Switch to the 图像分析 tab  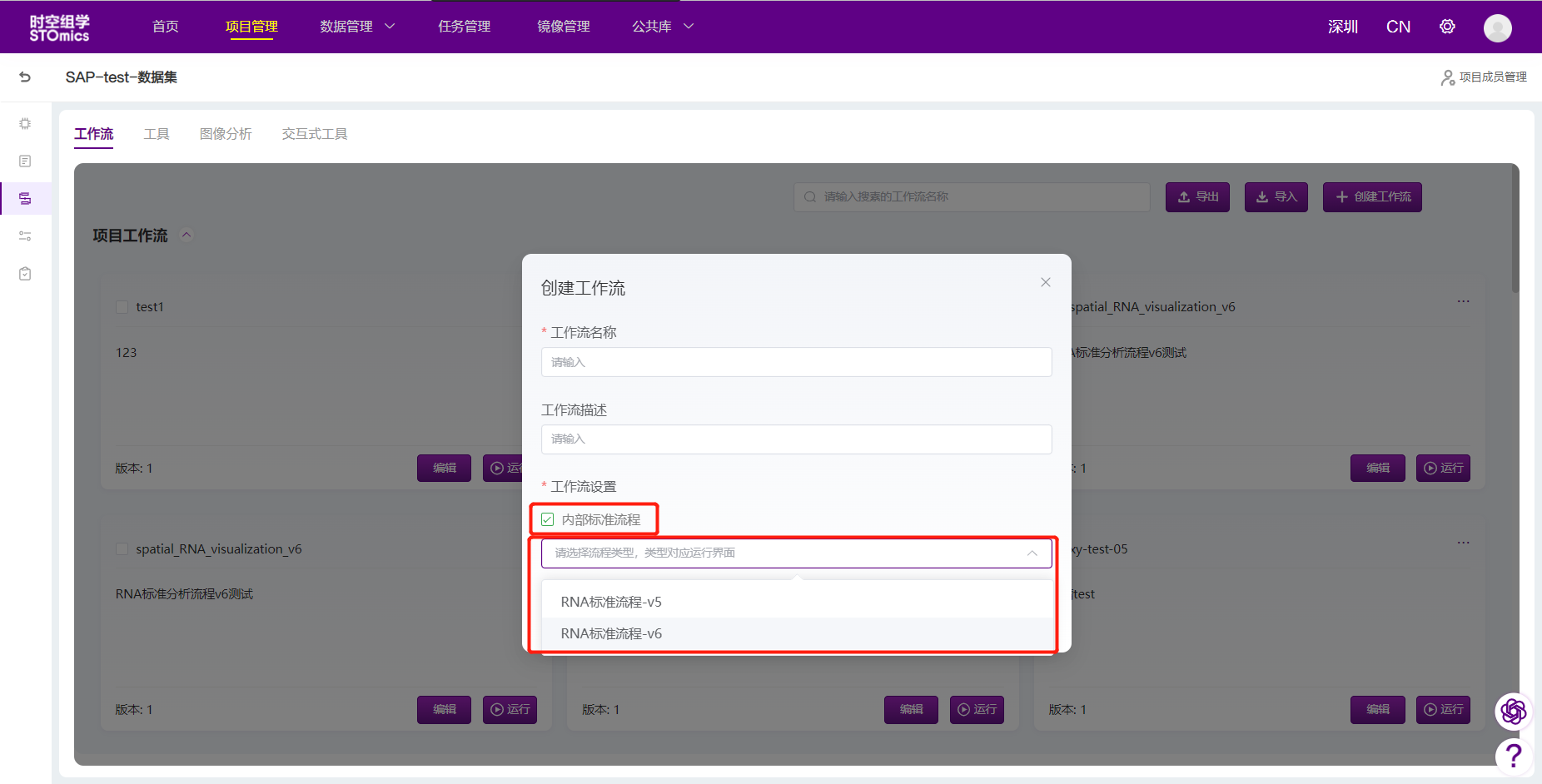click(225, 134)
